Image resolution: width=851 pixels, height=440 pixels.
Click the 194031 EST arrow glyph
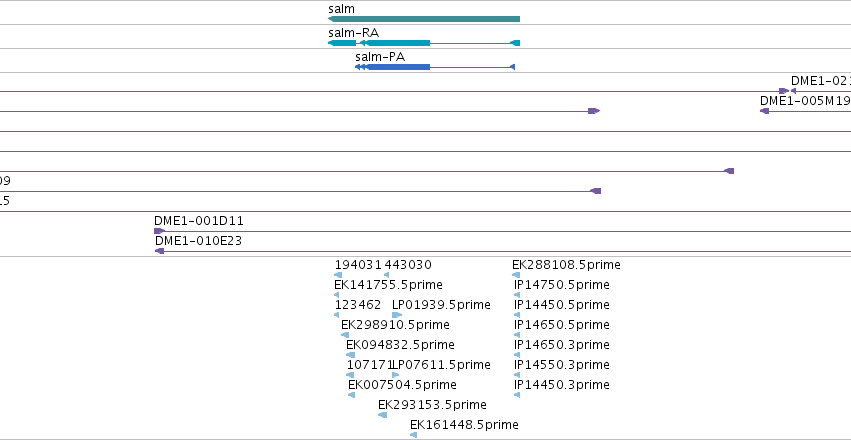[x=338, y=275]
